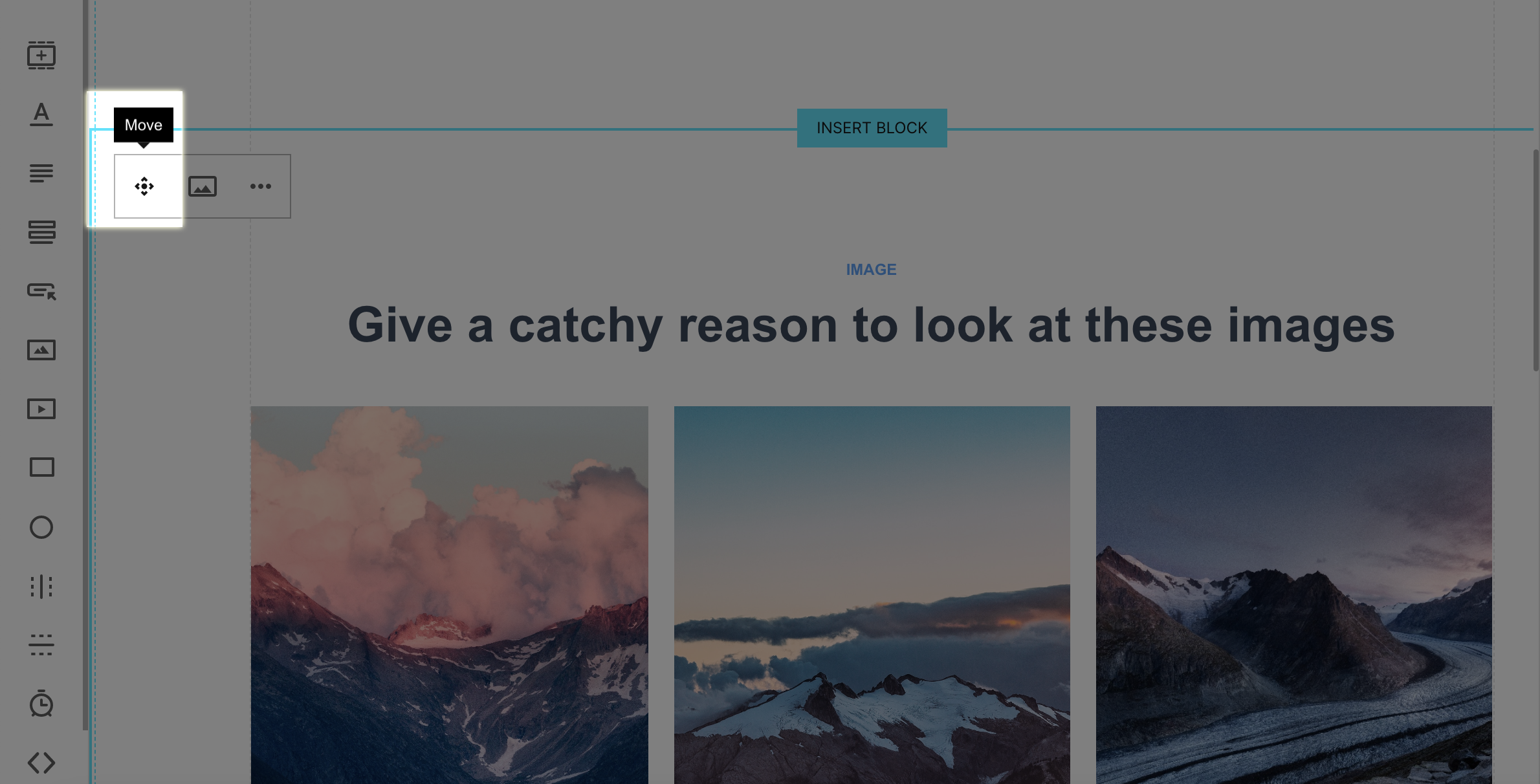Select the glacier valley mountain image

point(1293,595)
